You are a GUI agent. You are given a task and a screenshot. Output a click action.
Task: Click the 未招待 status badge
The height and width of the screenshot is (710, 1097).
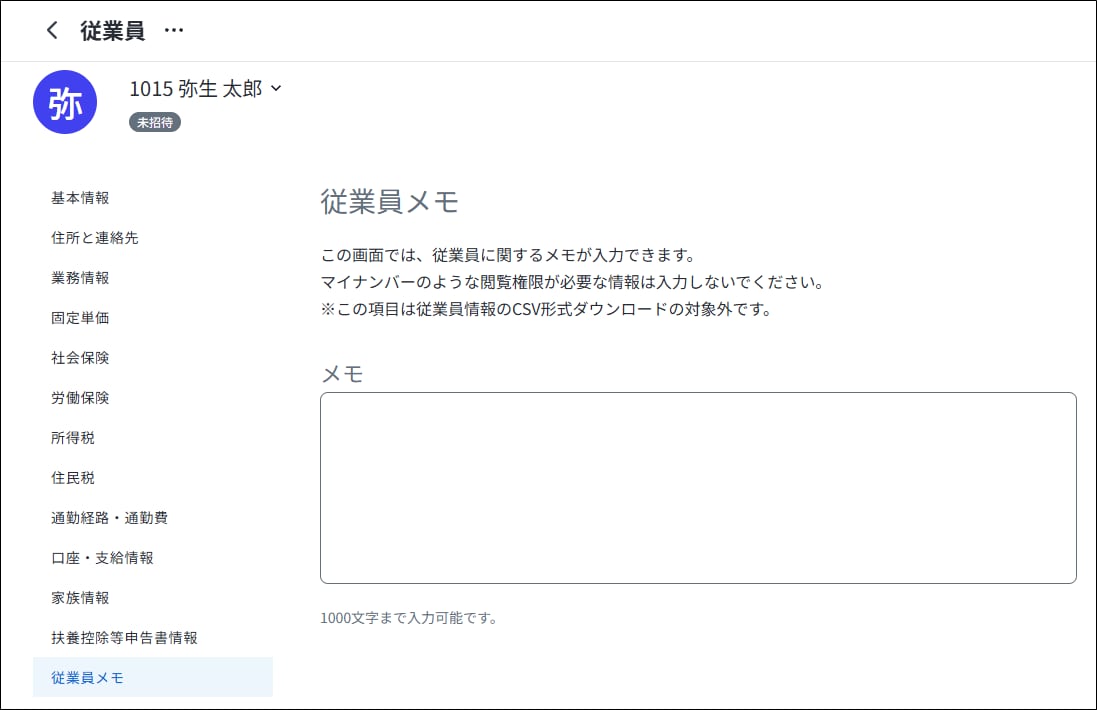pyautogui.click(x=155, y=122)
